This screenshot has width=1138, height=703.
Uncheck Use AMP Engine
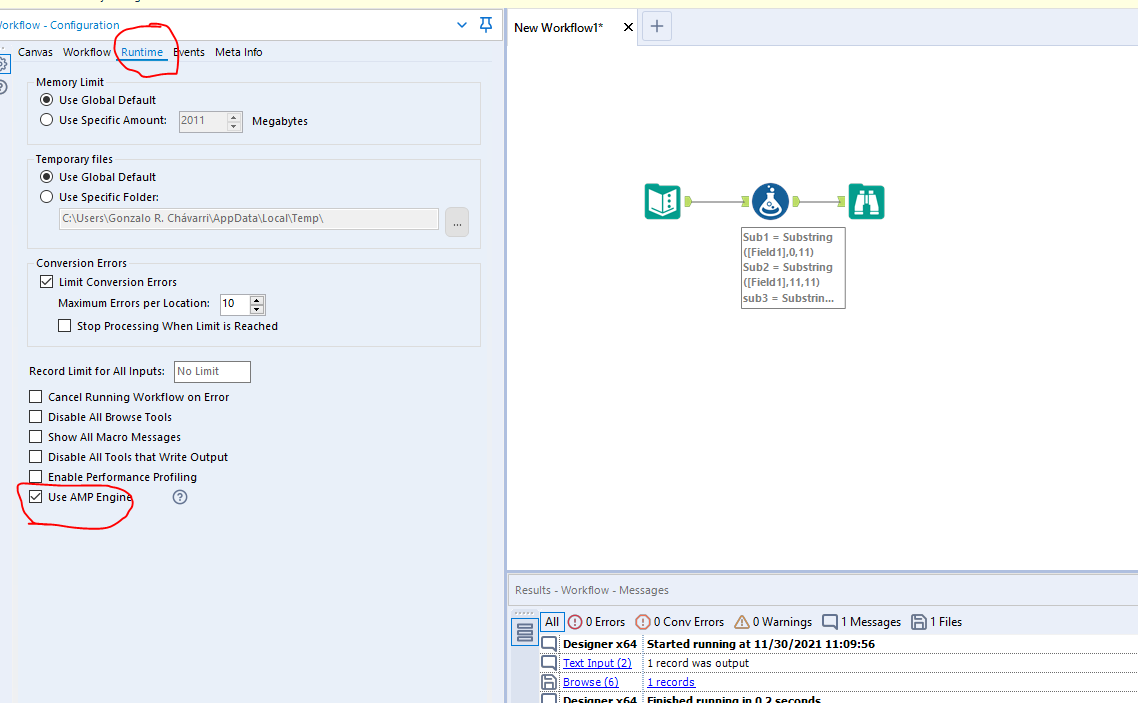point(36,497)
